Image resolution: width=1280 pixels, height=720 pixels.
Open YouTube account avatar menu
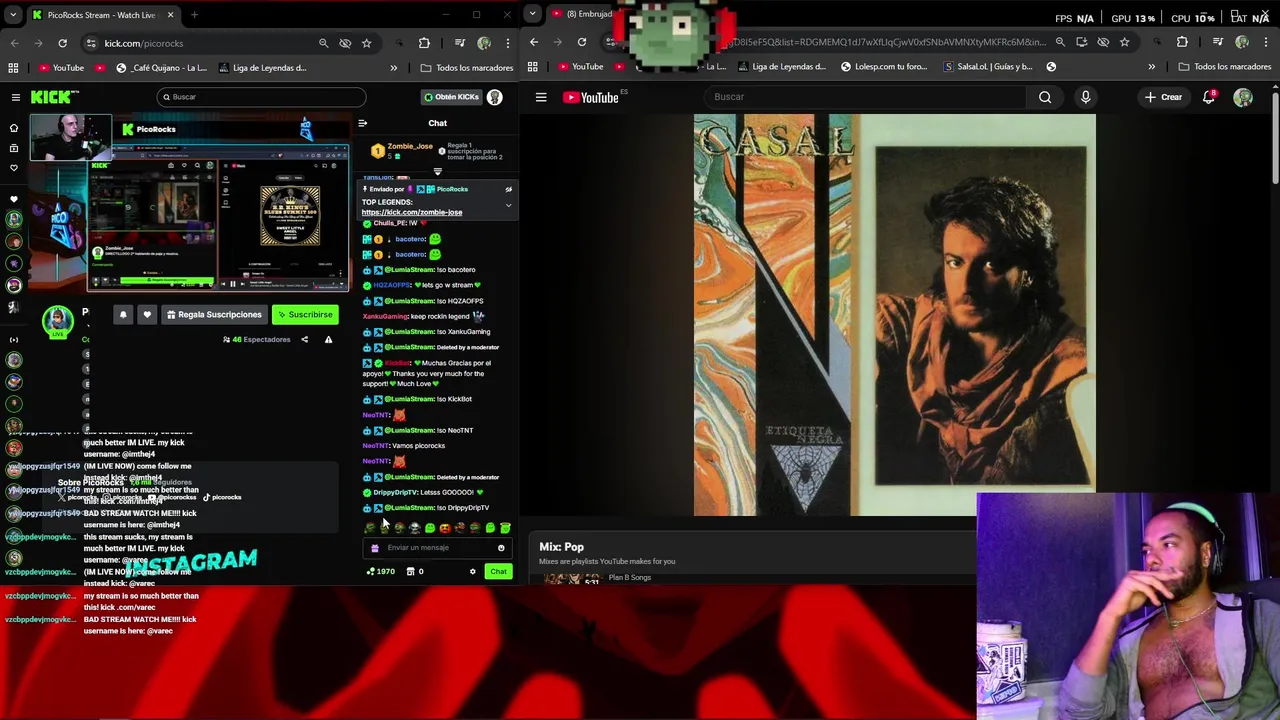1243,97
